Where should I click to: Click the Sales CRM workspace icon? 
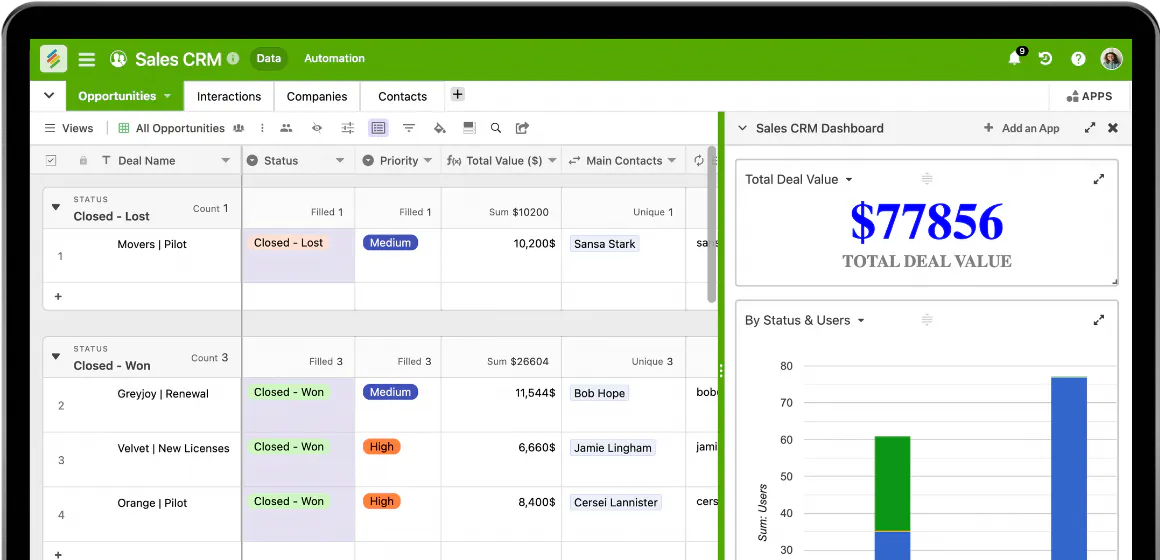click(x=118, y=59)
